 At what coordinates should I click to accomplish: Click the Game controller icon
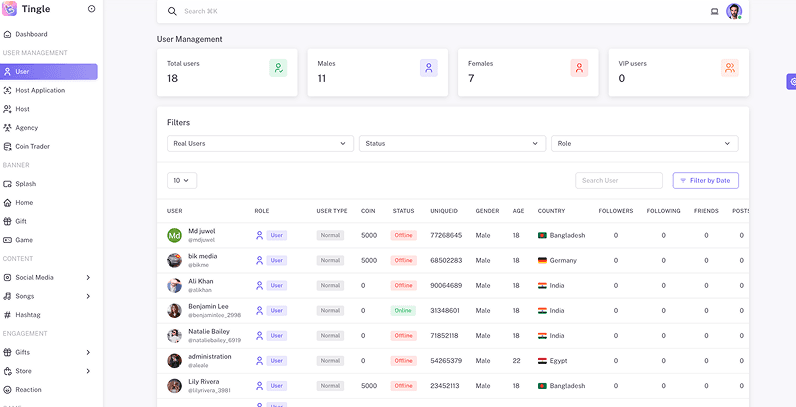(7, 240)
